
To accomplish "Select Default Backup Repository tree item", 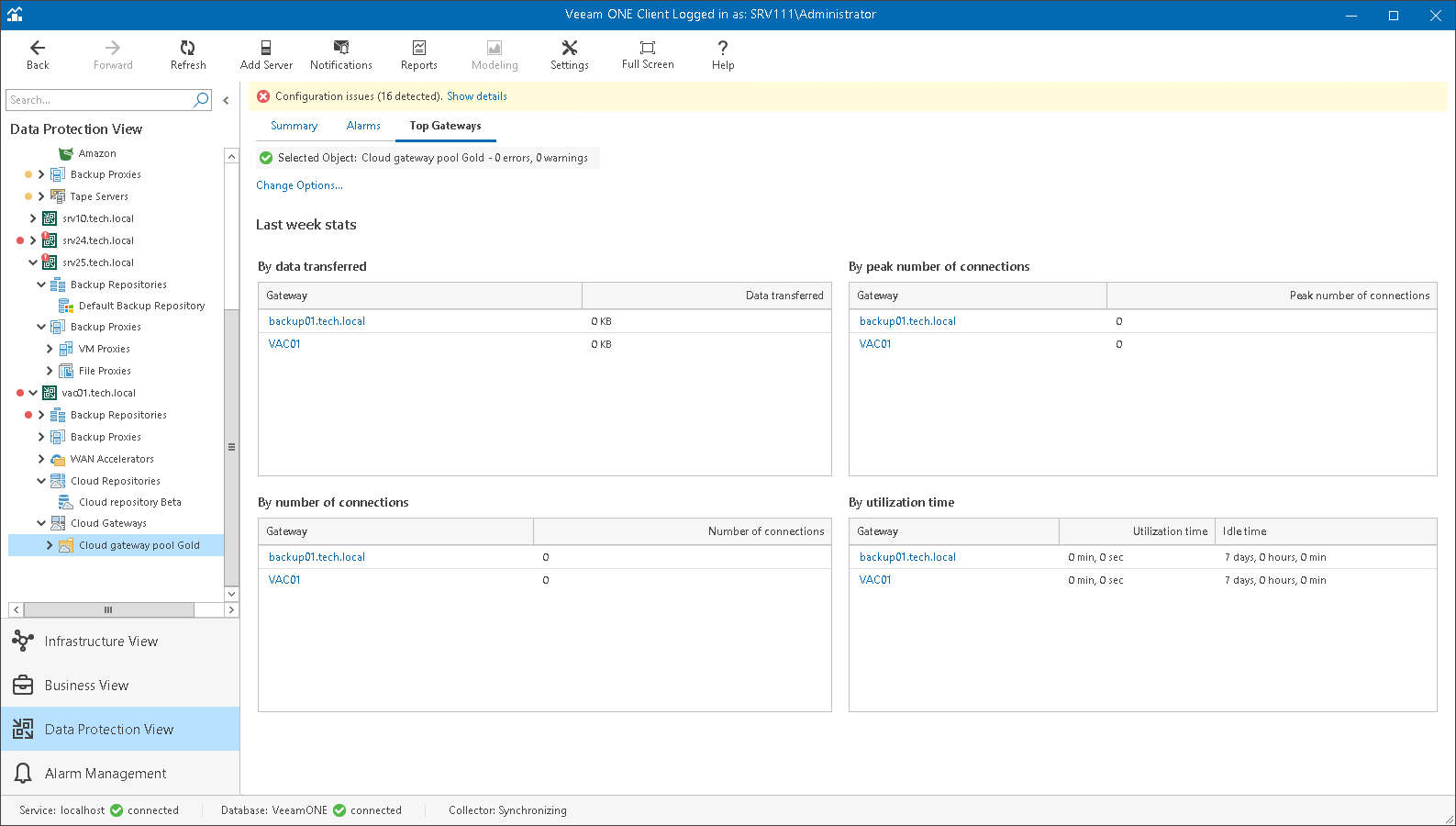I will 141,306.
